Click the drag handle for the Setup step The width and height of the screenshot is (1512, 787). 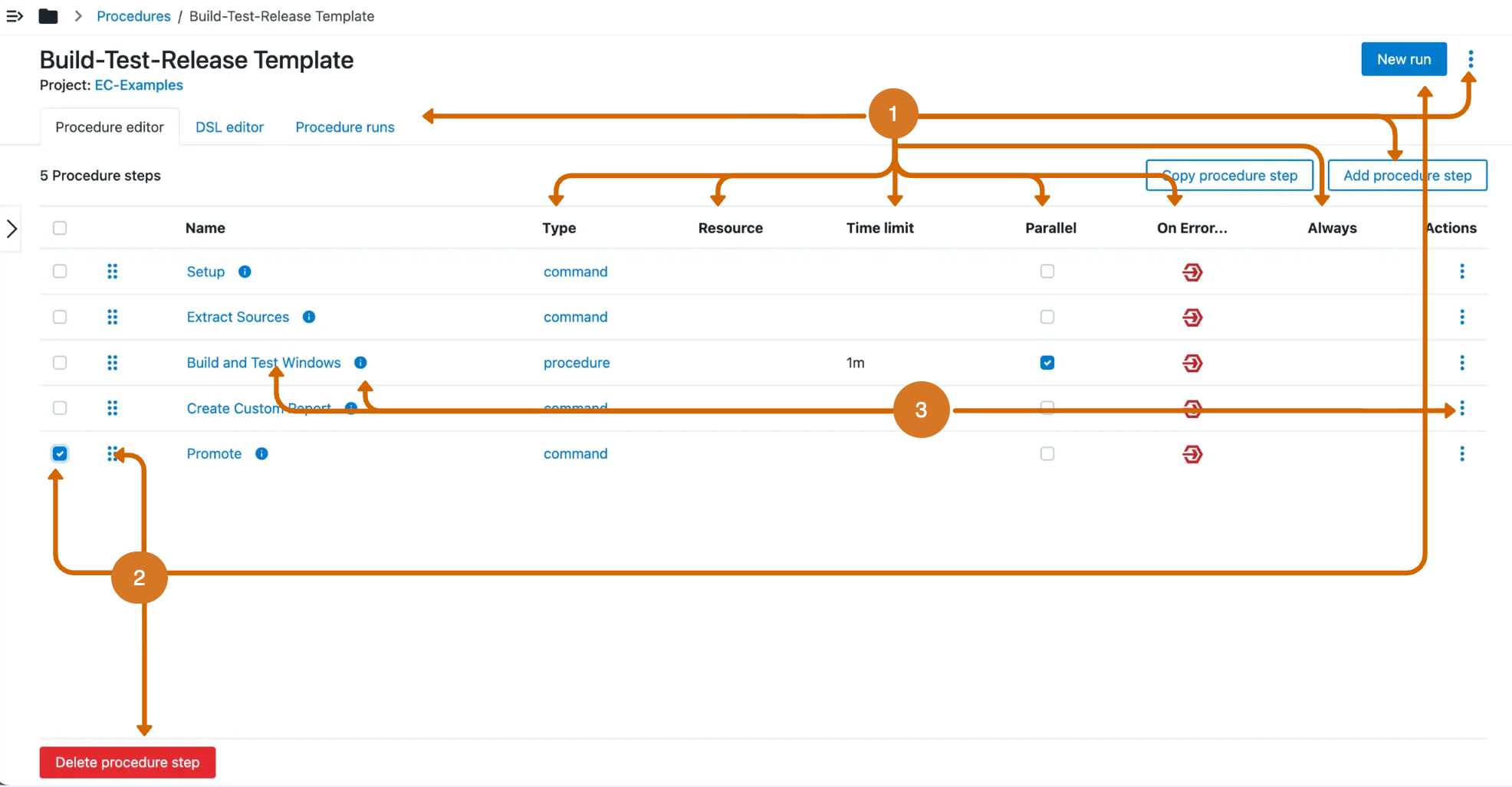click(113, 272)
